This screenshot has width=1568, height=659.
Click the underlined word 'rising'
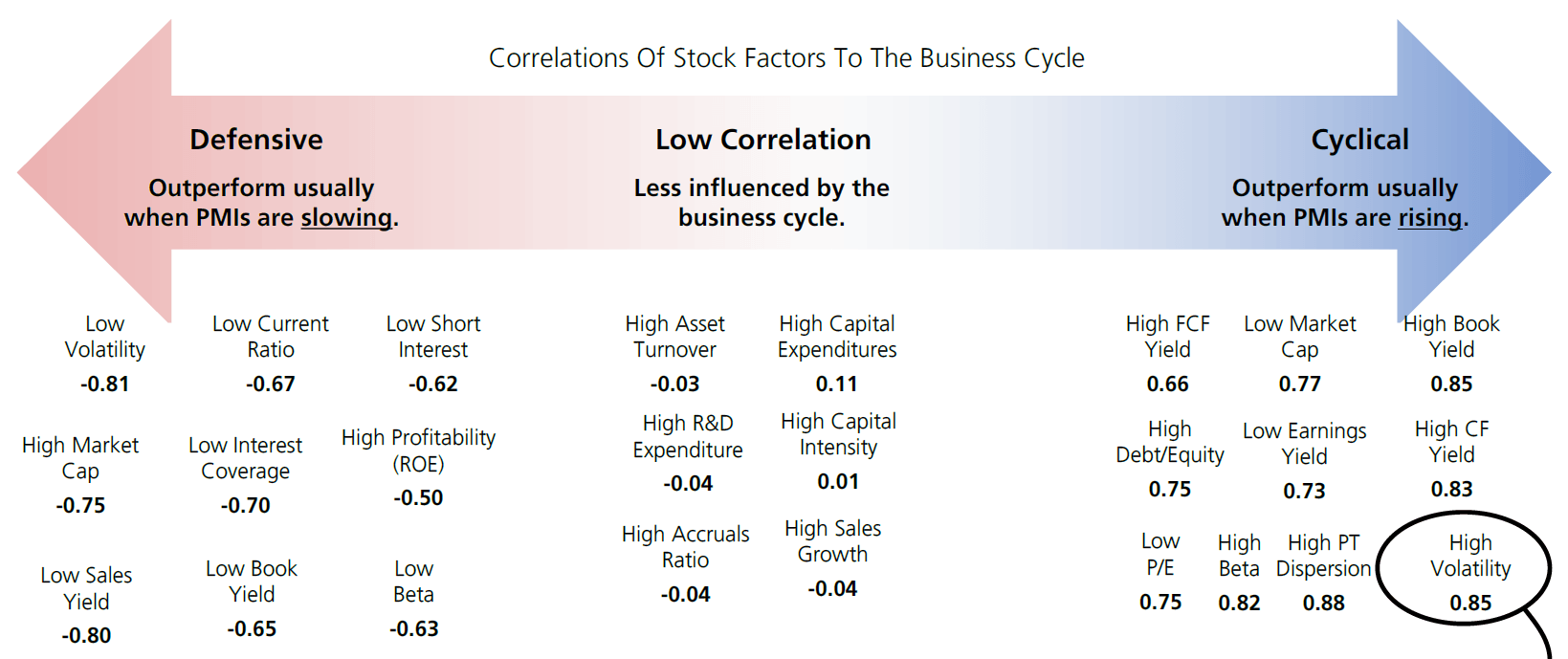[x=1430, y=218]
